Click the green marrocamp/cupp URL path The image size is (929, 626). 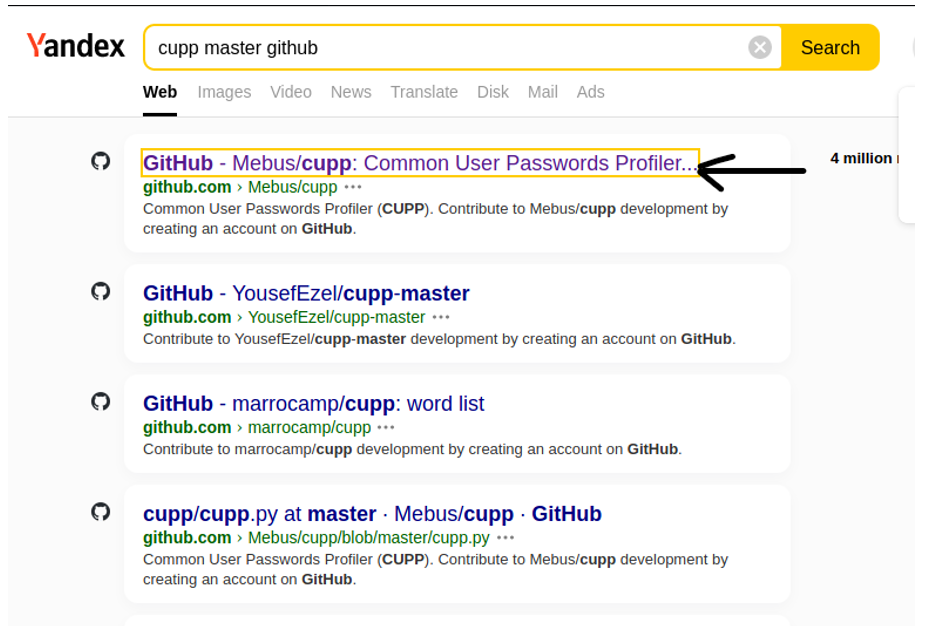(309, 428)
